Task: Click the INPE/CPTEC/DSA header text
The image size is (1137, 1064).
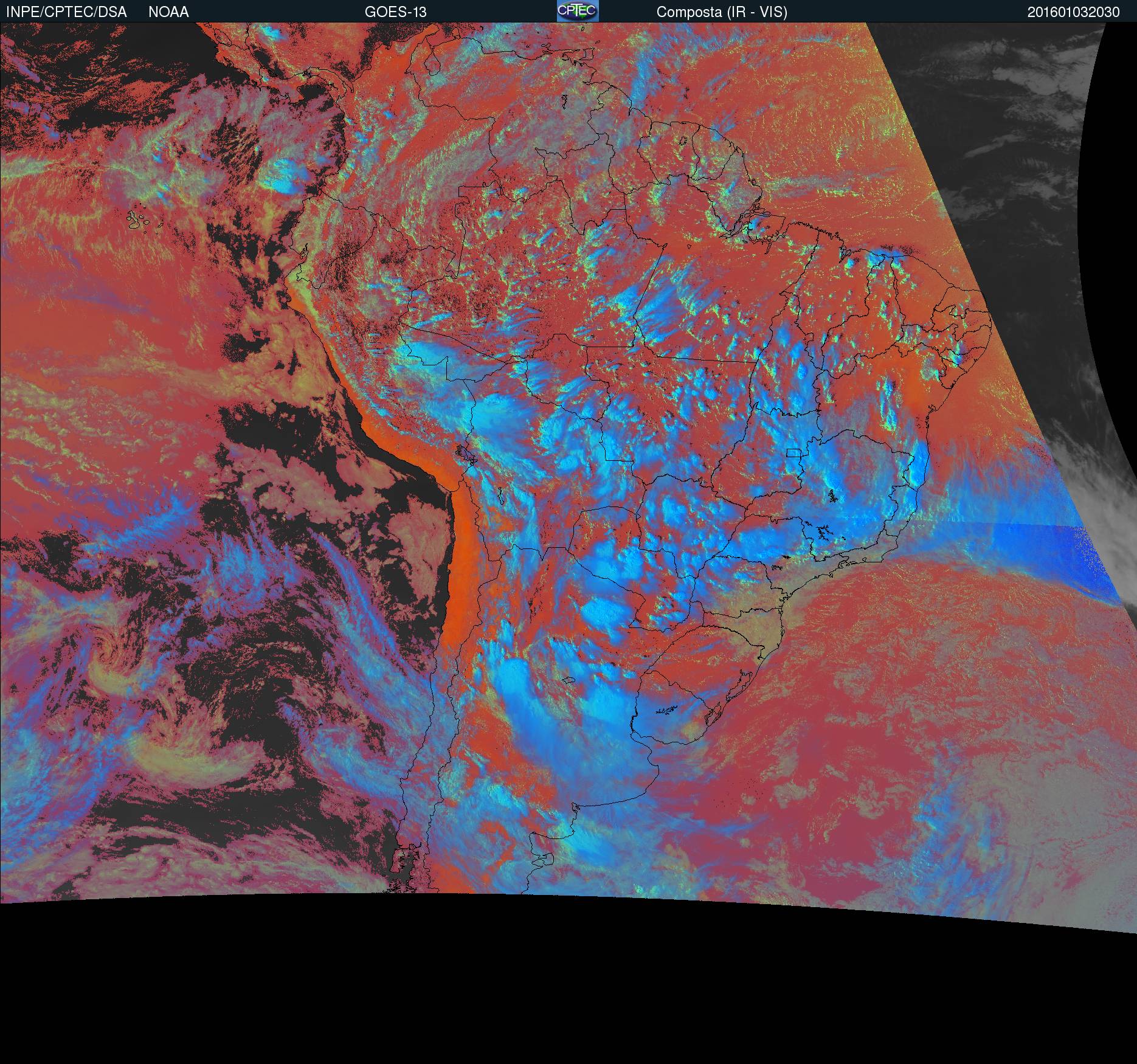Action: (x=66, y=12)
